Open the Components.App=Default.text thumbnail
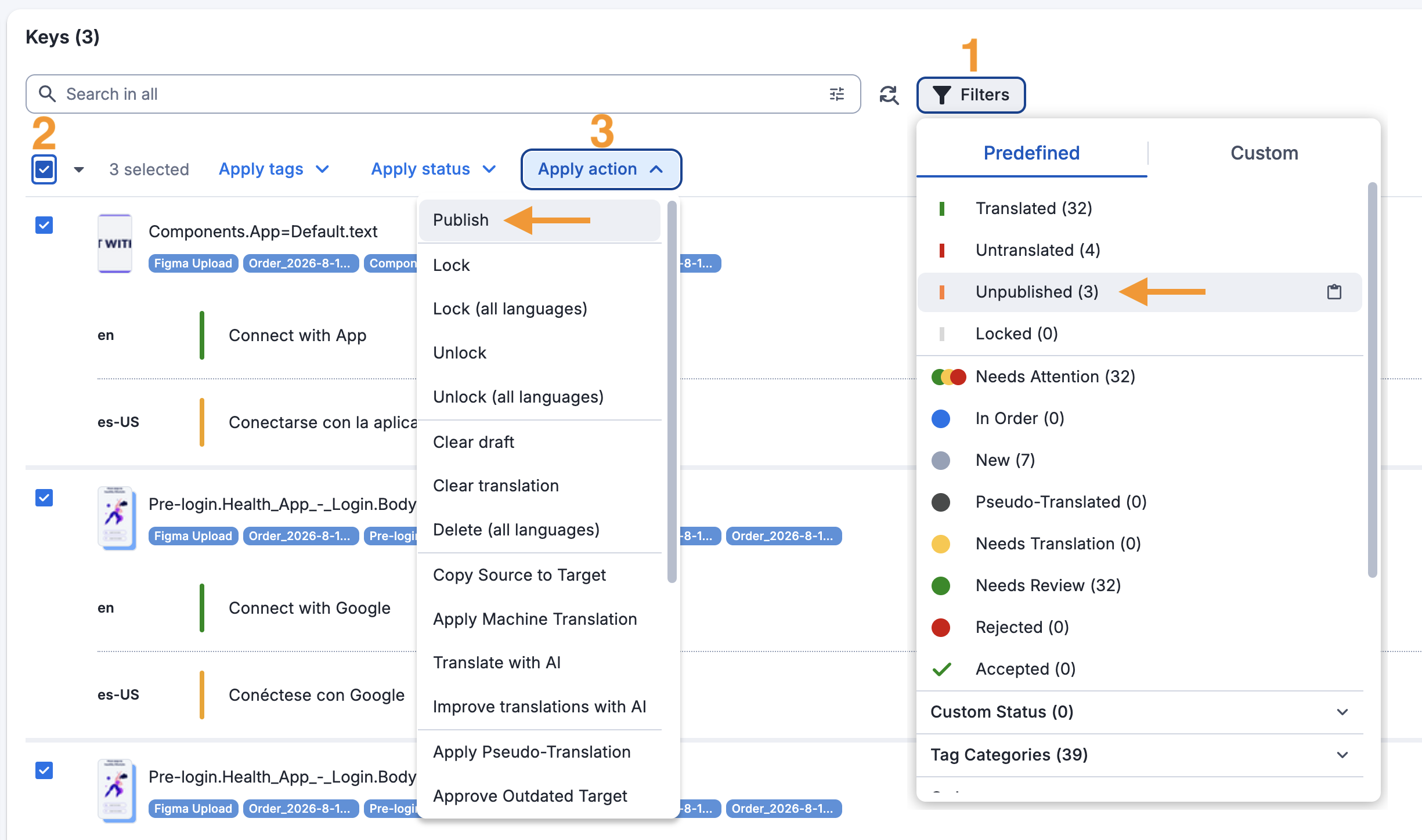This screenshot has height=840, width=1422. coord(115,244)
